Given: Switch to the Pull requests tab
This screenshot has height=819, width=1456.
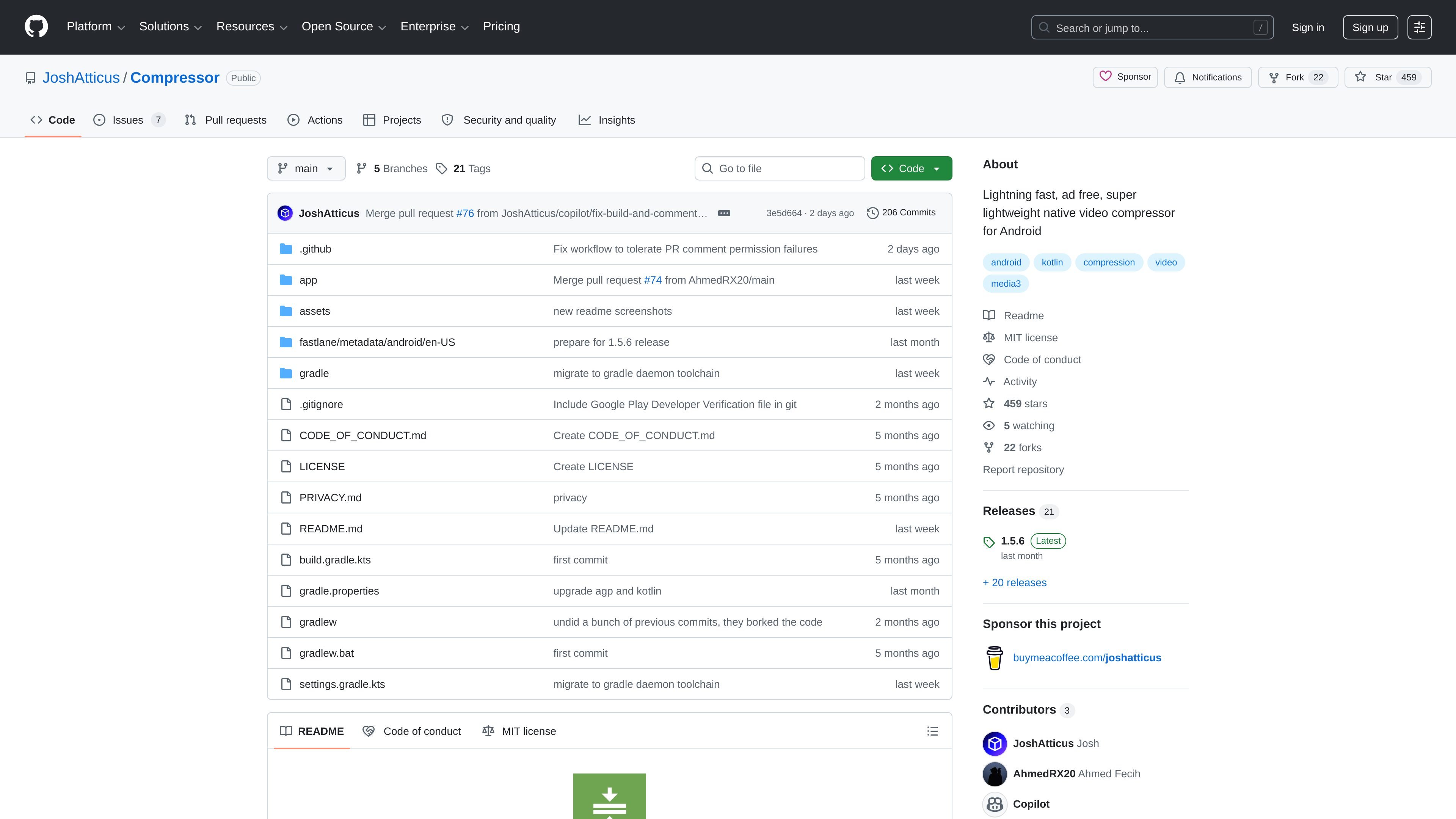Looking at the screenshot, I should (x=226, y=120).
